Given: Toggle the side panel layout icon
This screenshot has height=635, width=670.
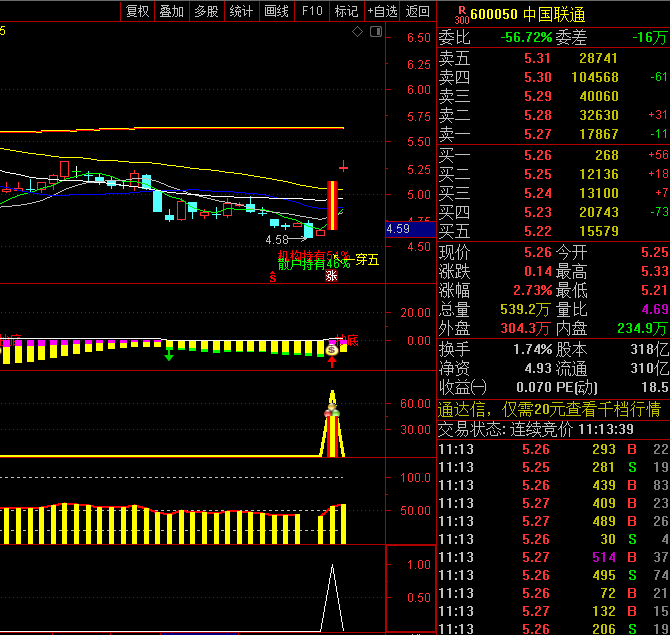Looking at the screenshot, I should 376,31.
